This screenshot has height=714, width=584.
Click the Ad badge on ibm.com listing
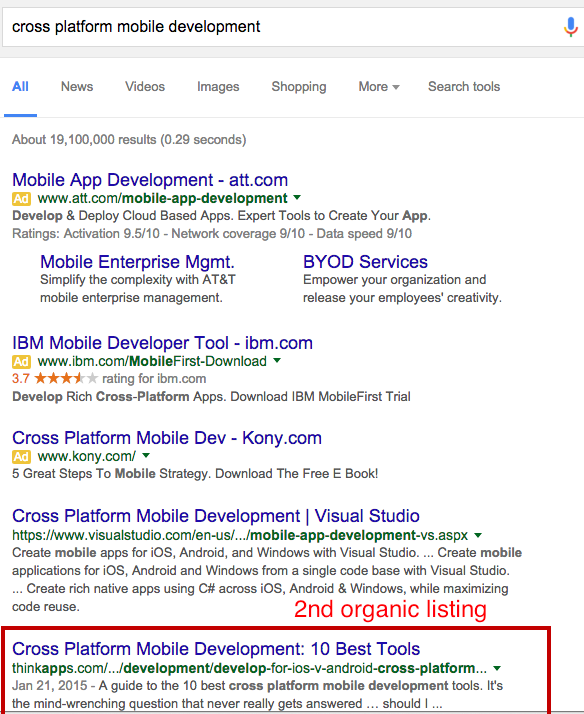click(21, 362)
